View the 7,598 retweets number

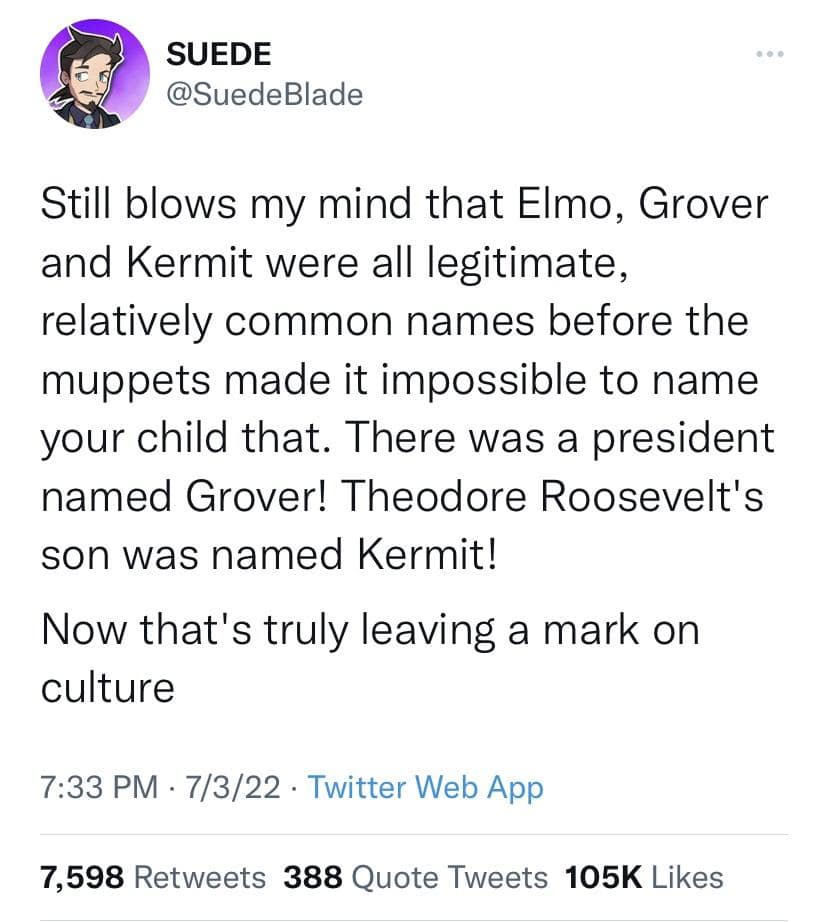coord(82,877)
